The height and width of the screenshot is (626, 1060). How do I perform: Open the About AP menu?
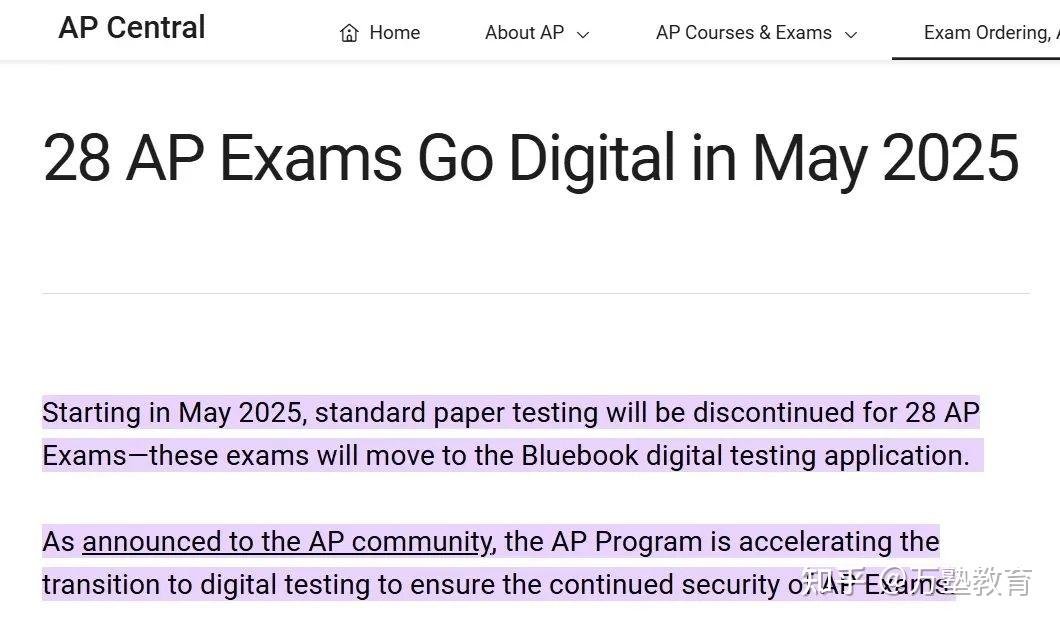pos(524,33)
